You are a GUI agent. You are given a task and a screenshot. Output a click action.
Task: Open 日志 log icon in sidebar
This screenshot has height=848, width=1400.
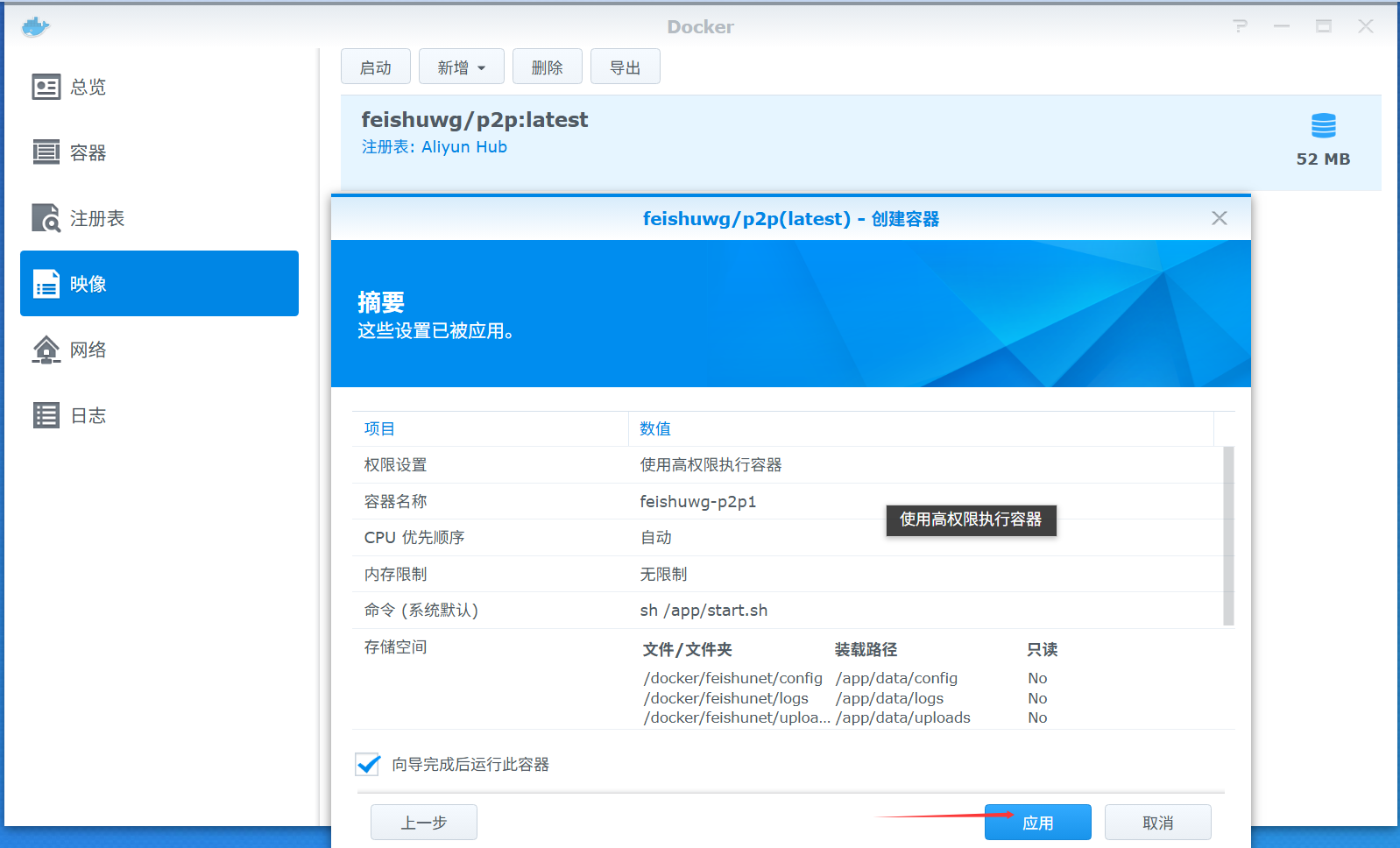(46, 415)
